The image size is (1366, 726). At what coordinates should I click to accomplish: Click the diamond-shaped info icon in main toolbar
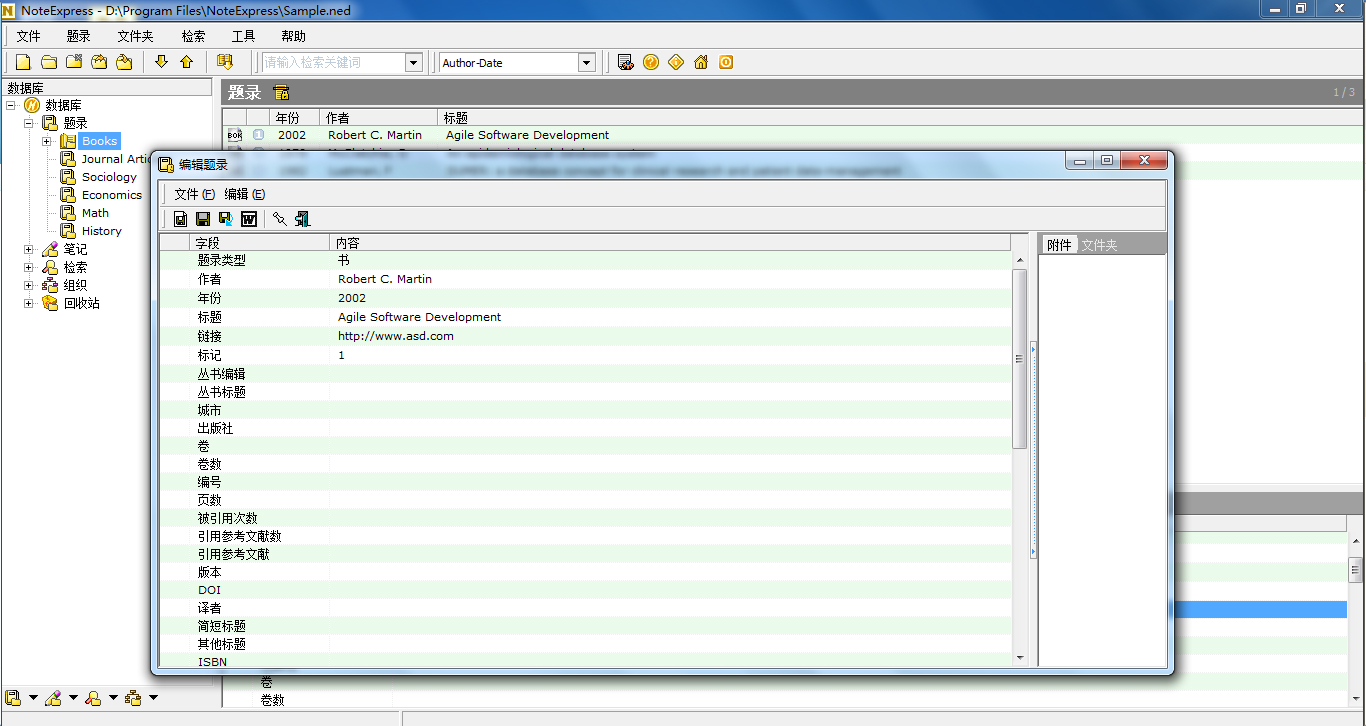point(676,62)
